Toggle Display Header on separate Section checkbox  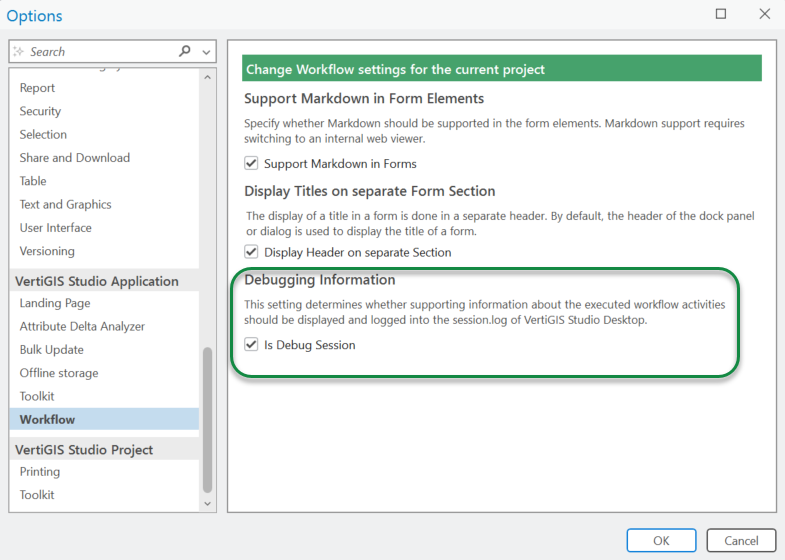tap(251, 252)
